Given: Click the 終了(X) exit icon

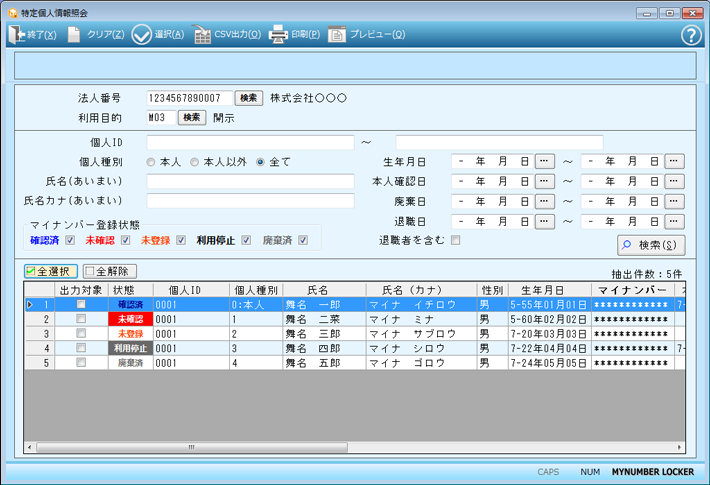Looking at the screenshot, I should coord(17,35).
